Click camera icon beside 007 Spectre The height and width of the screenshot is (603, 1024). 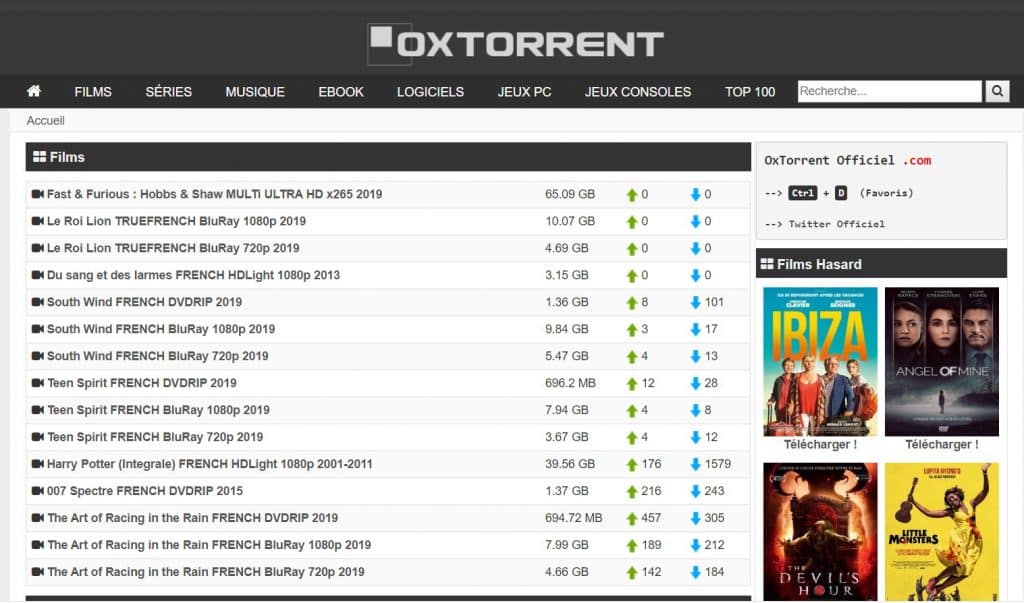tap(38, 491)
